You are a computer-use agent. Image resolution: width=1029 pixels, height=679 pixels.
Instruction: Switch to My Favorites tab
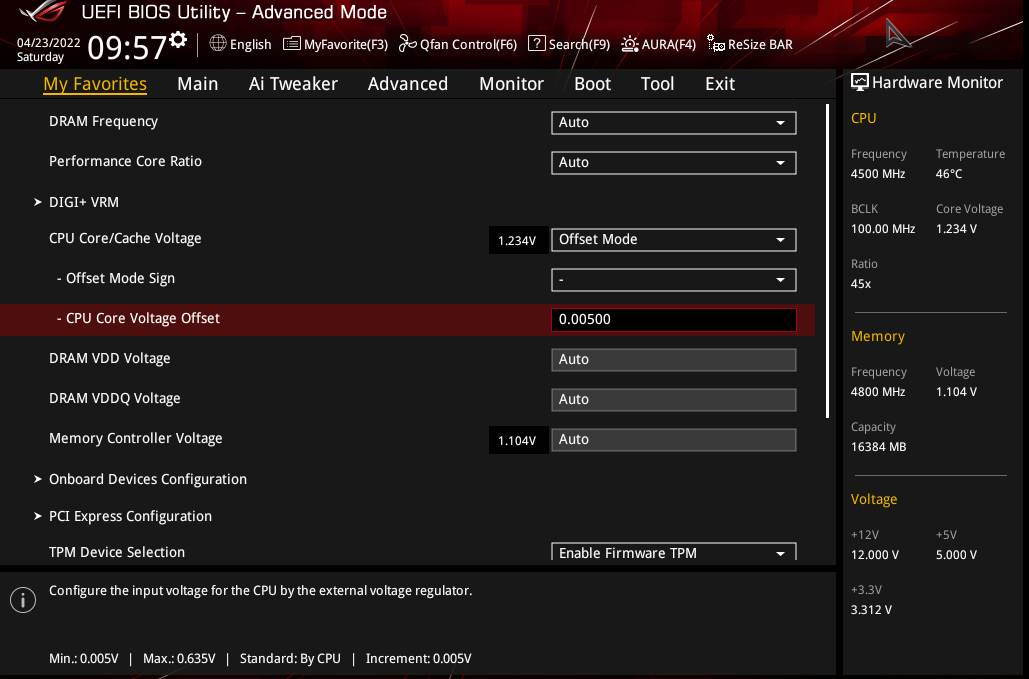click(95, 84)
